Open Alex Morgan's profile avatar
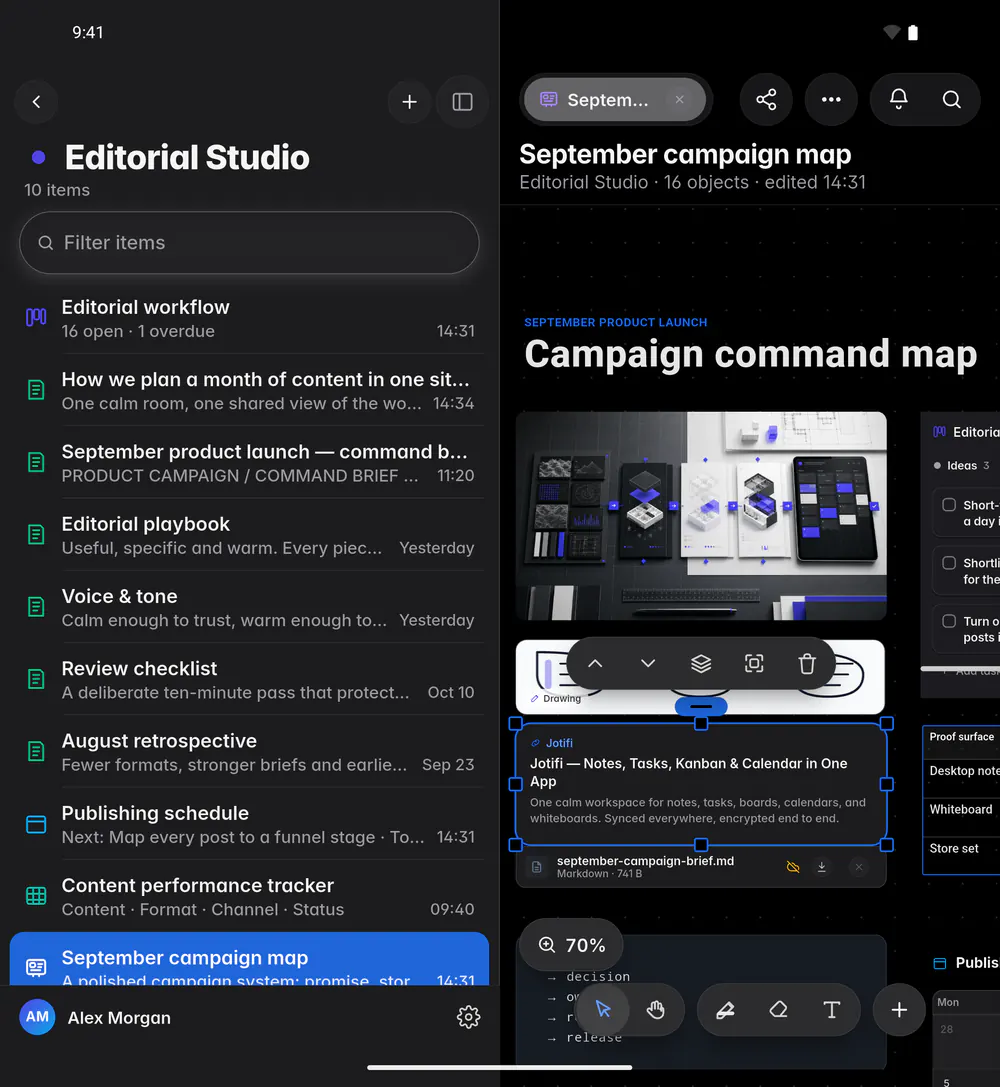Screen dimensions: 1000x1087 pyautogui.click(x=37, y=1017)
